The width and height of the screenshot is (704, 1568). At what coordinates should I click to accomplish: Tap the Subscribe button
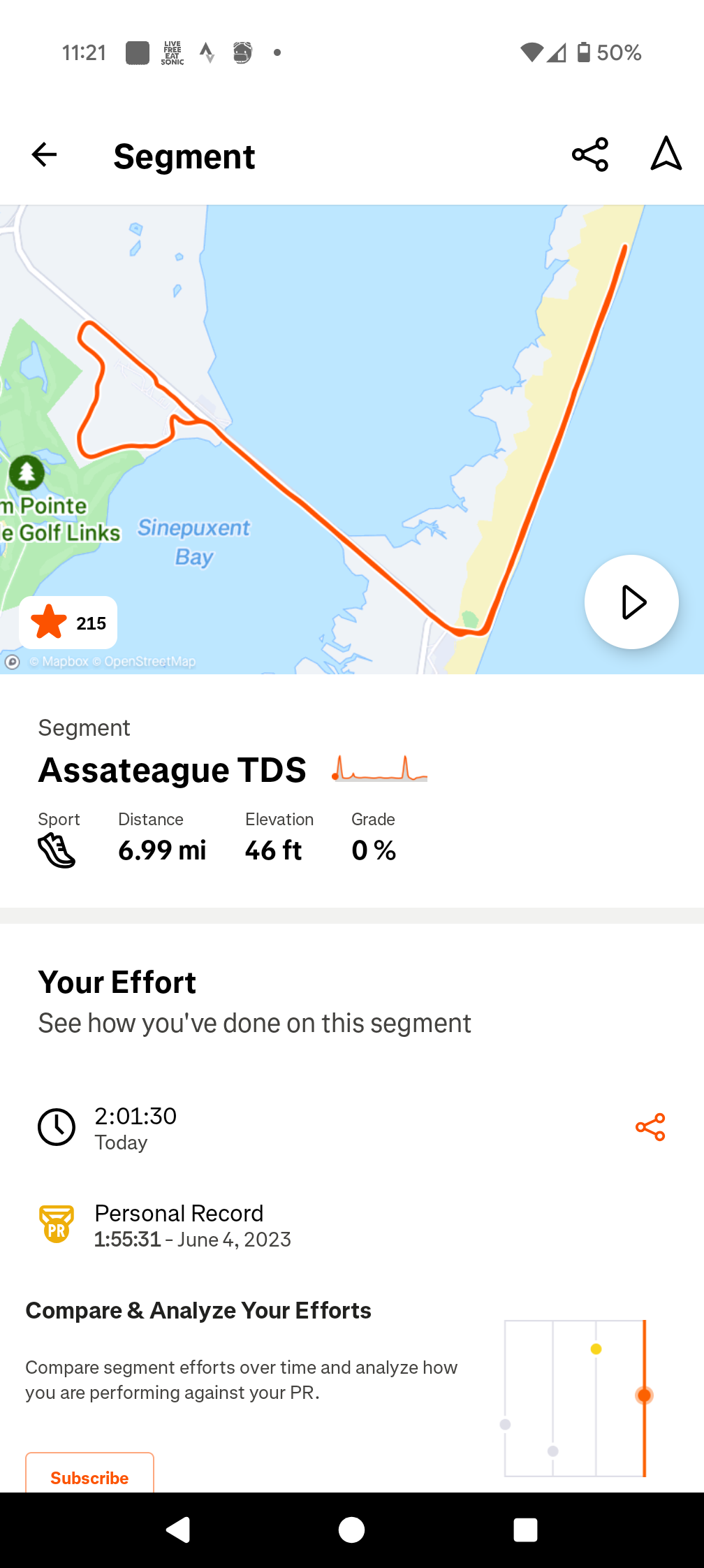[89, 1474]
